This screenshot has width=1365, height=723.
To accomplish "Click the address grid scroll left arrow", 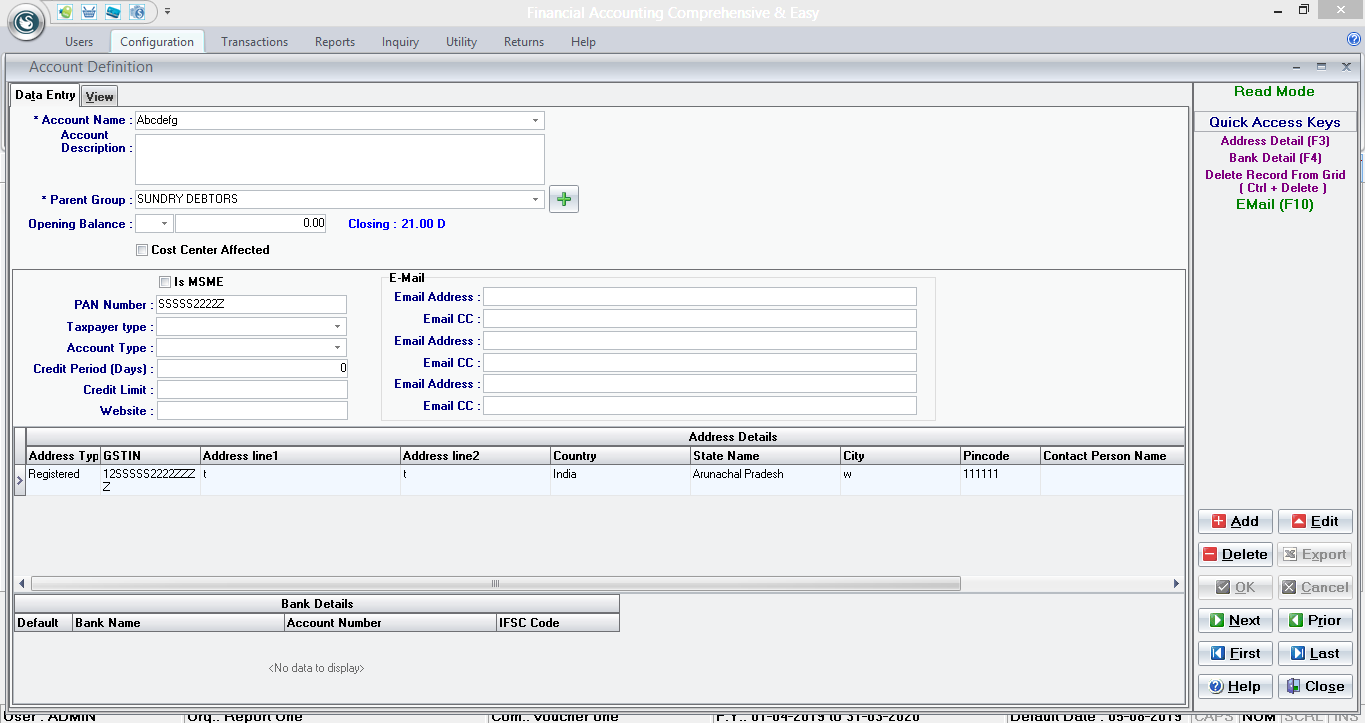I will click(x=22, y=583).
